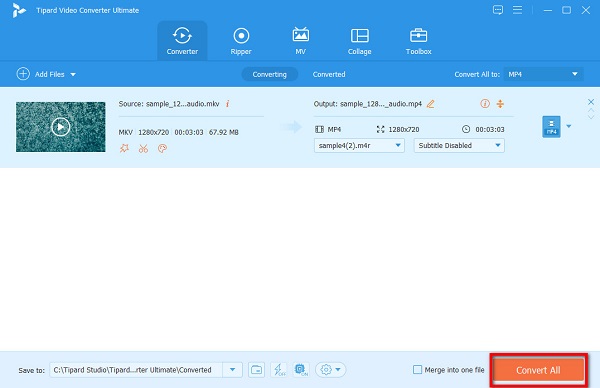Screen dimensions: 600x388
Task: Click the Save to path field
Action: click(x=136, y=370)
